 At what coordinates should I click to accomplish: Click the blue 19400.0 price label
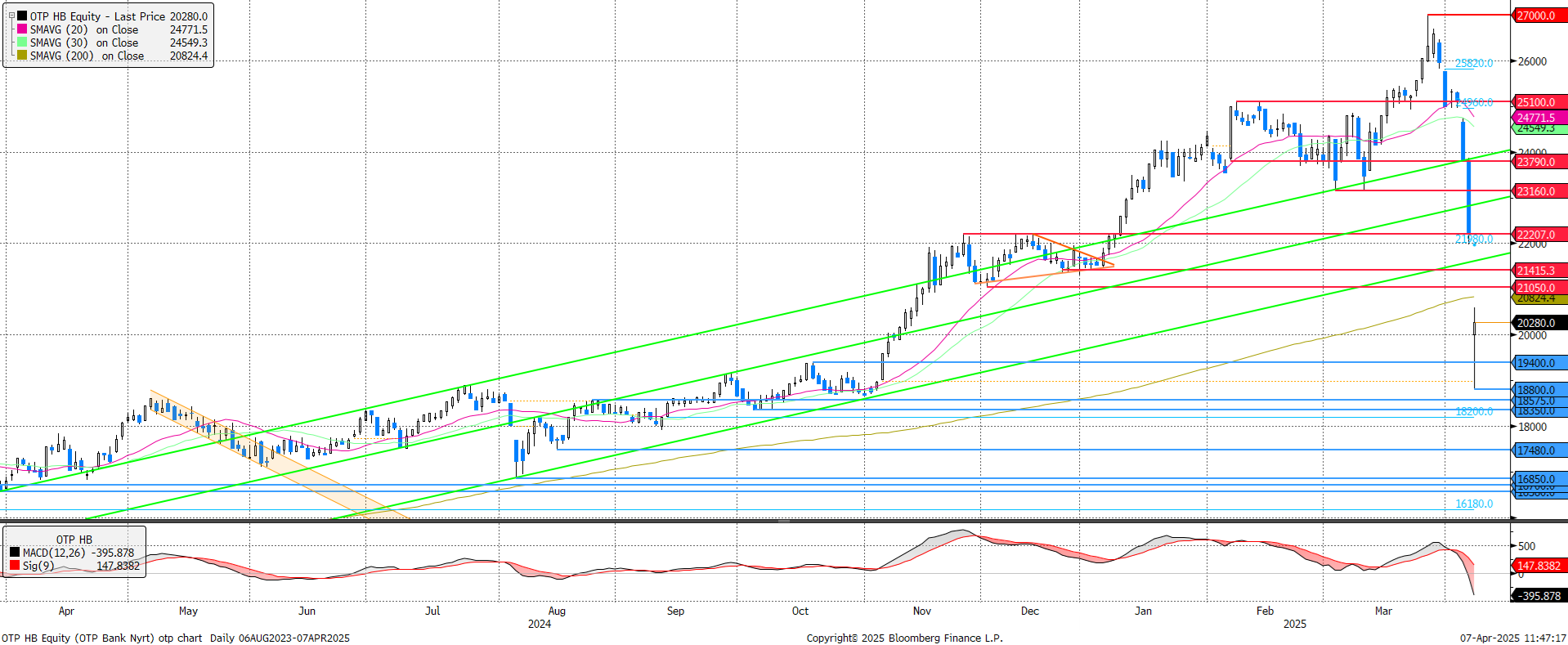click(1539, 363)
